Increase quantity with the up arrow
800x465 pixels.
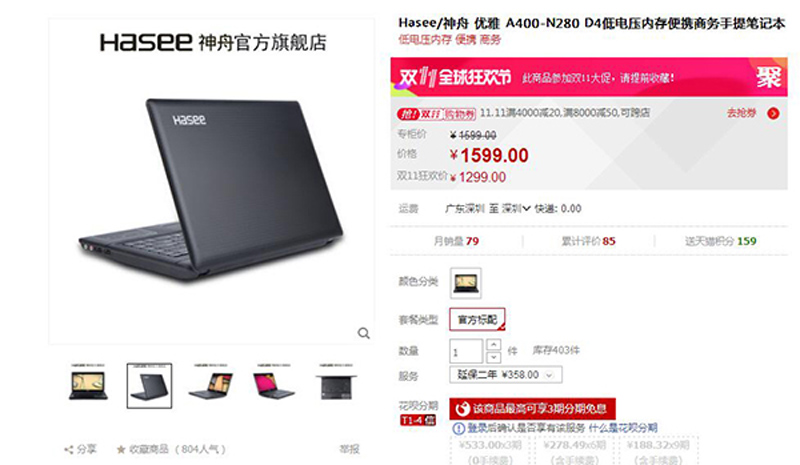pyautogui.click(x=493, y=344)
